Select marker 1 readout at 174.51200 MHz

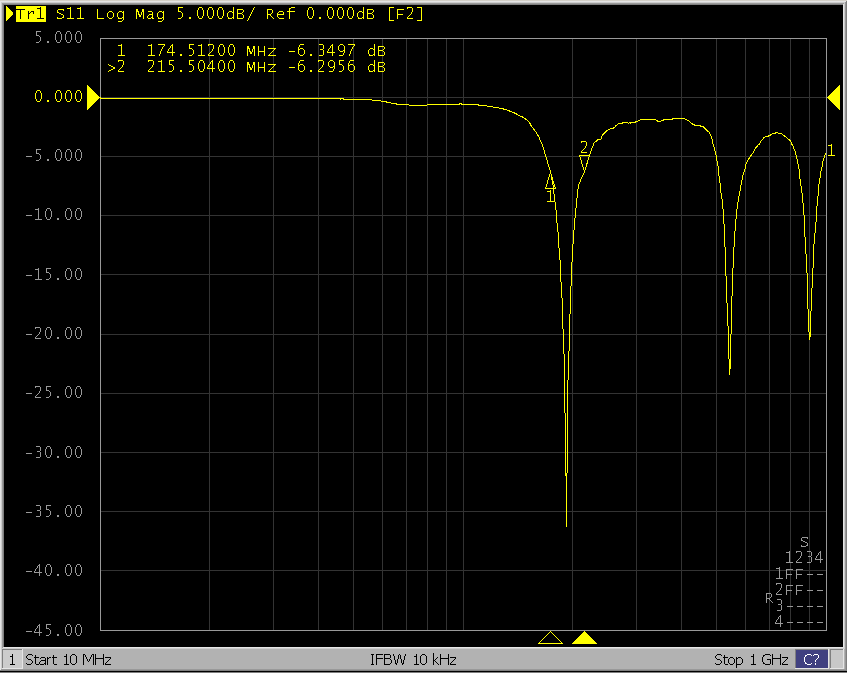point(250,50)
